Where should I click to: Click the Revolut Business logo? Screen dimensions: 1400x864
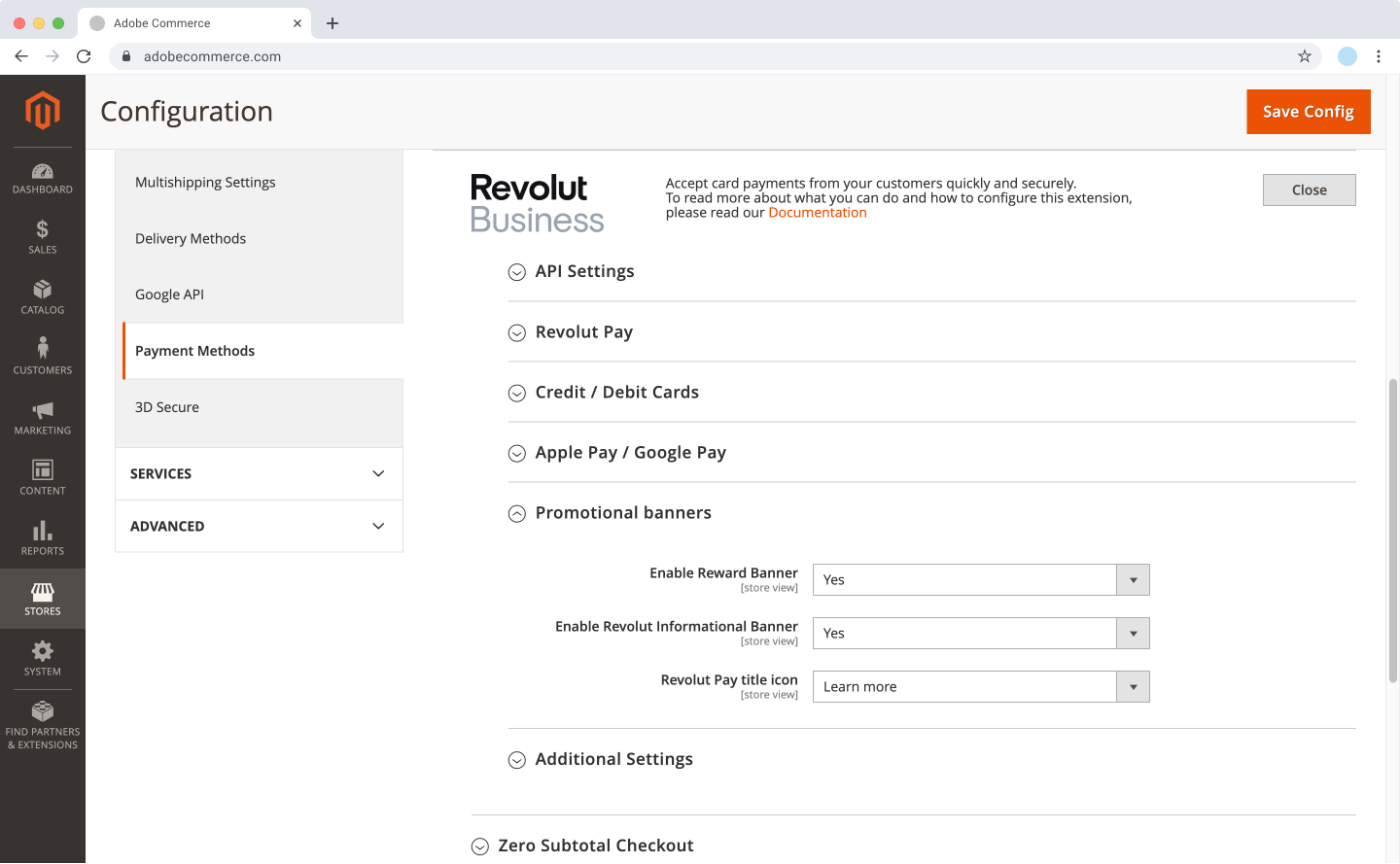pos(537,203)
